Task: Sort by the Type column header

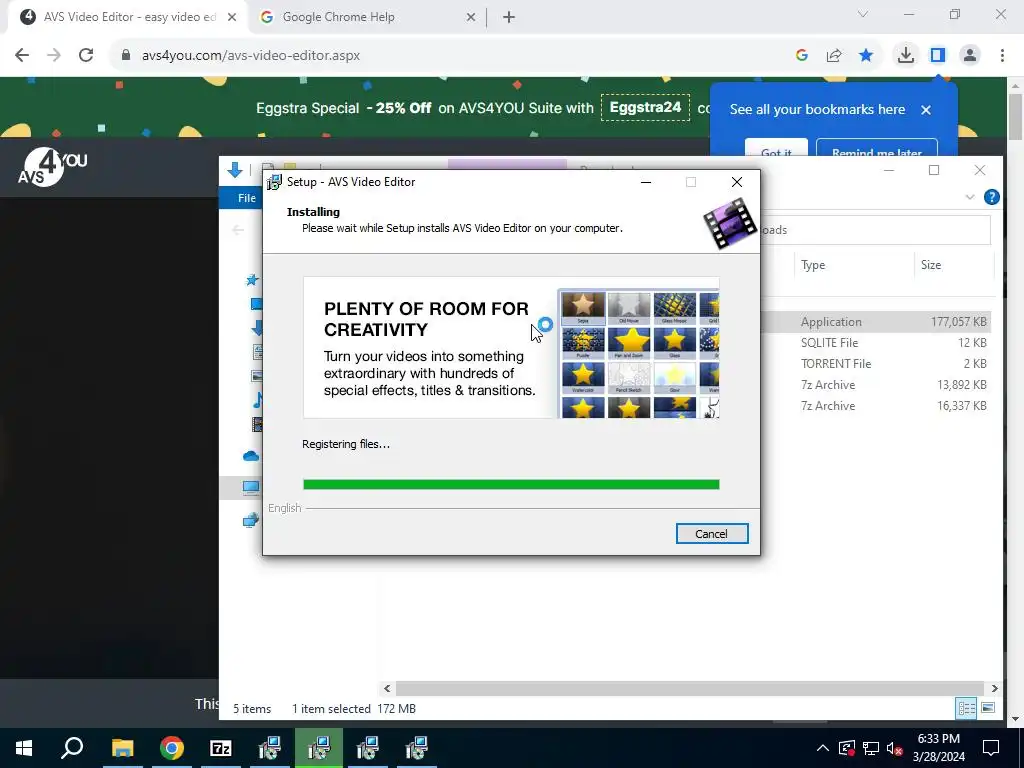Action: tap(813, 264)
